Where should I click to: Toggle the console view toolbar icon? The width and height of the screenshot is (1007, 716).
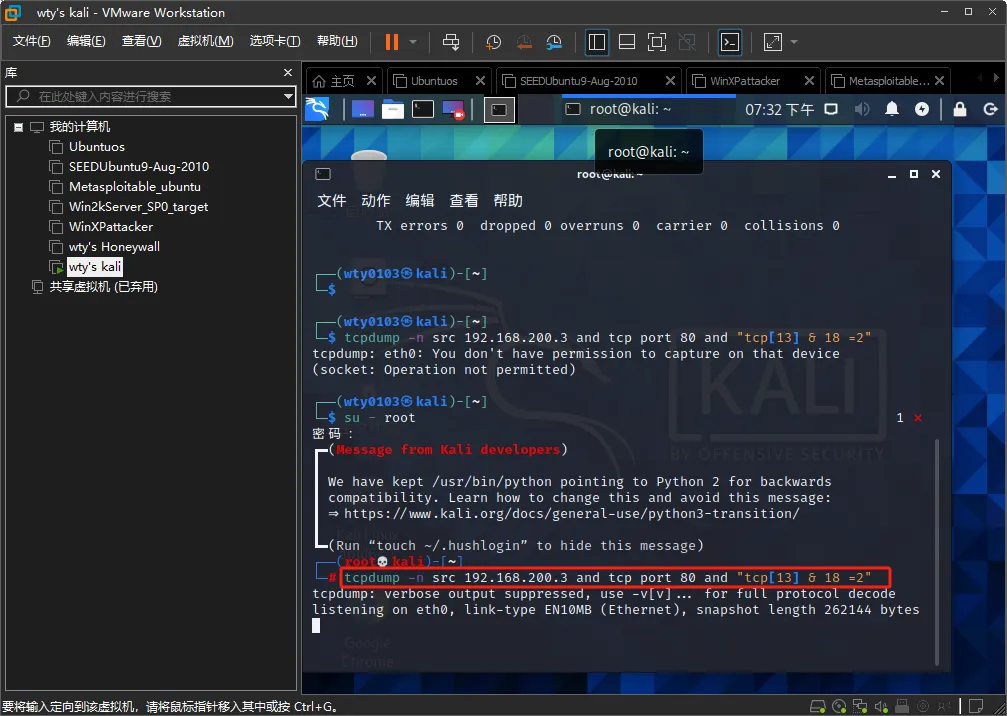pyautogui.click(x=730, y=42)
